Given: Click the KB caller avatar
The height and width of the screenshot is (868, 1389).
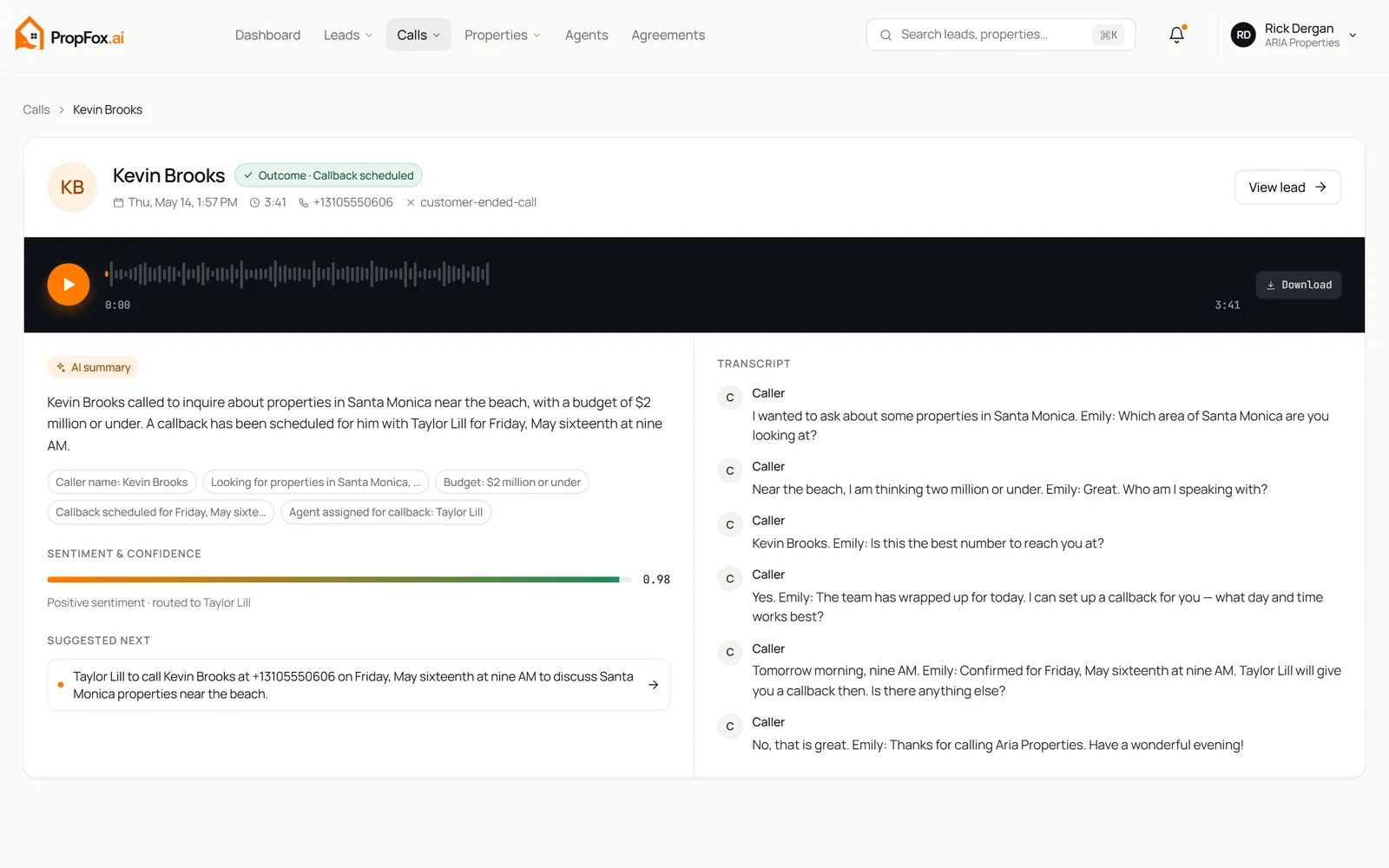Looking at the screenshot, I should 72,187.
